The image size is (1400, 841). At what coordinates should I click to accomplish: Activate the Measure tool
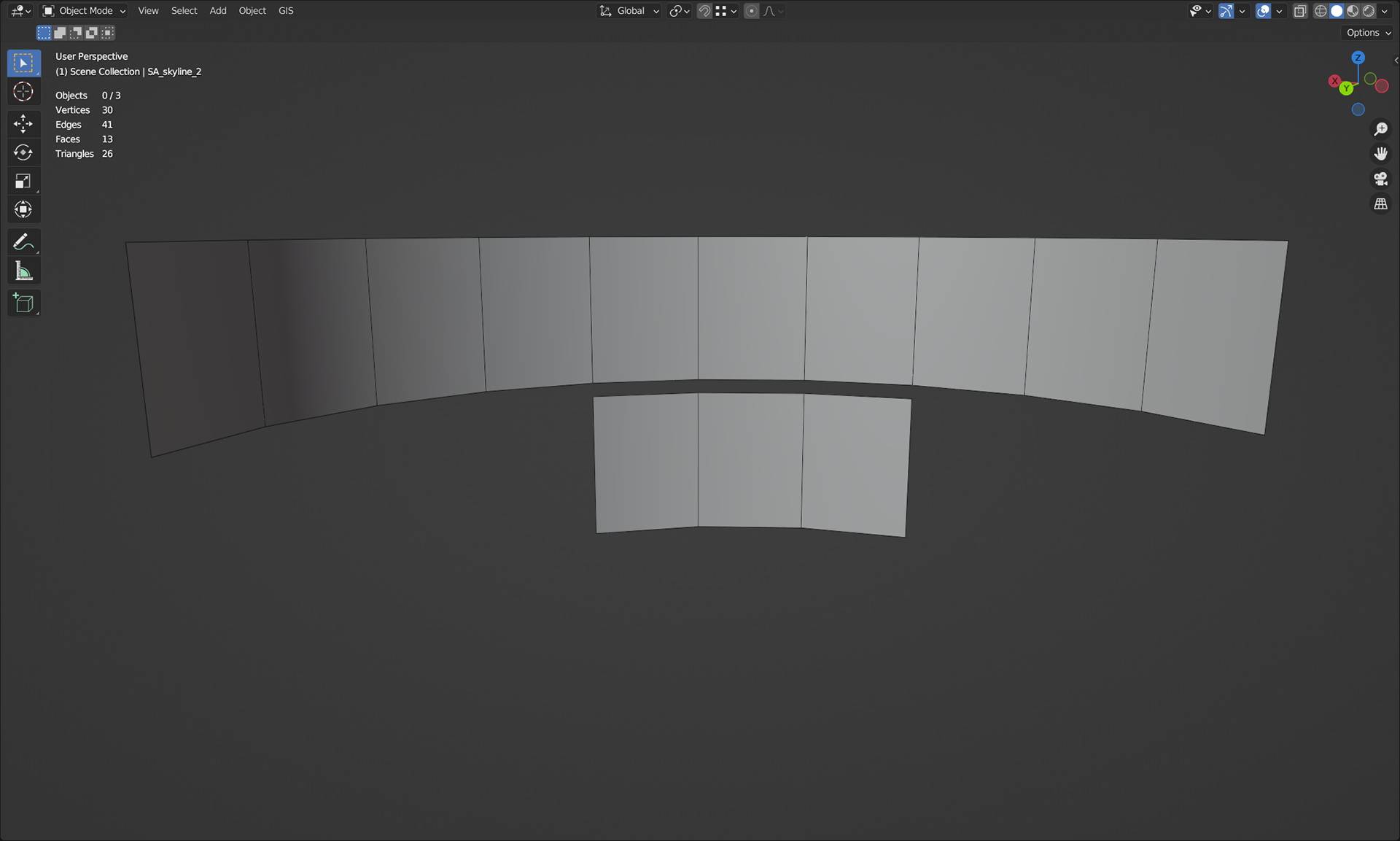click(23, 271)
